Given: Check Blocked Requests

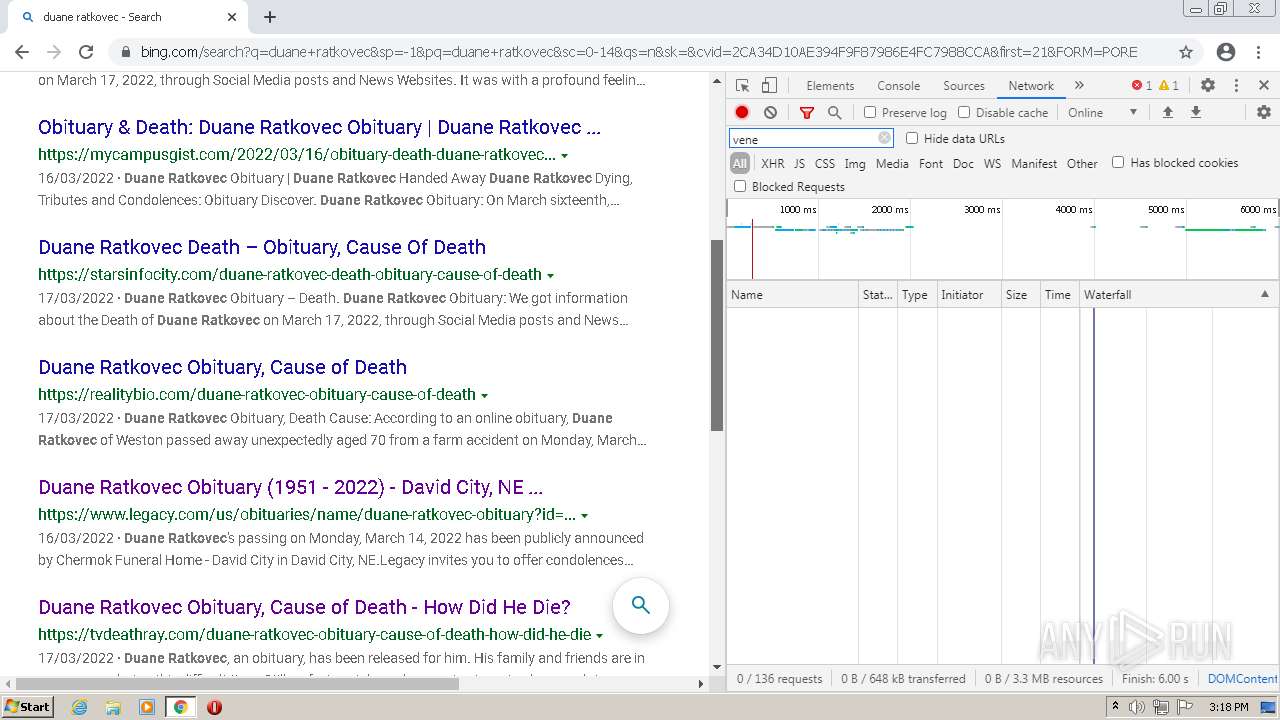Looking at the screenshot, I should coord(740,186).
